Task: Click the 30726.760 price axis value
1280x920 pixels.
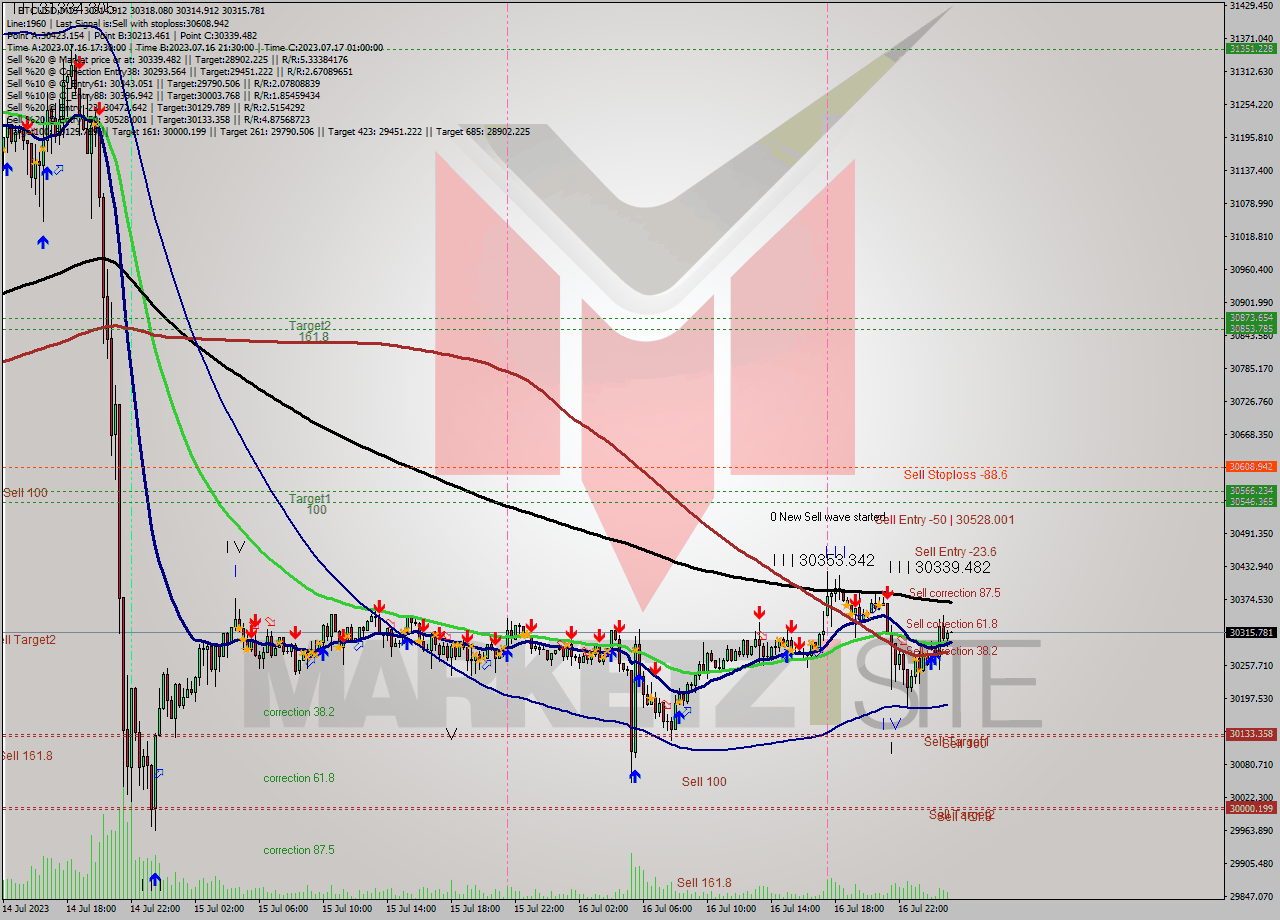Action: click(1250, 401)
